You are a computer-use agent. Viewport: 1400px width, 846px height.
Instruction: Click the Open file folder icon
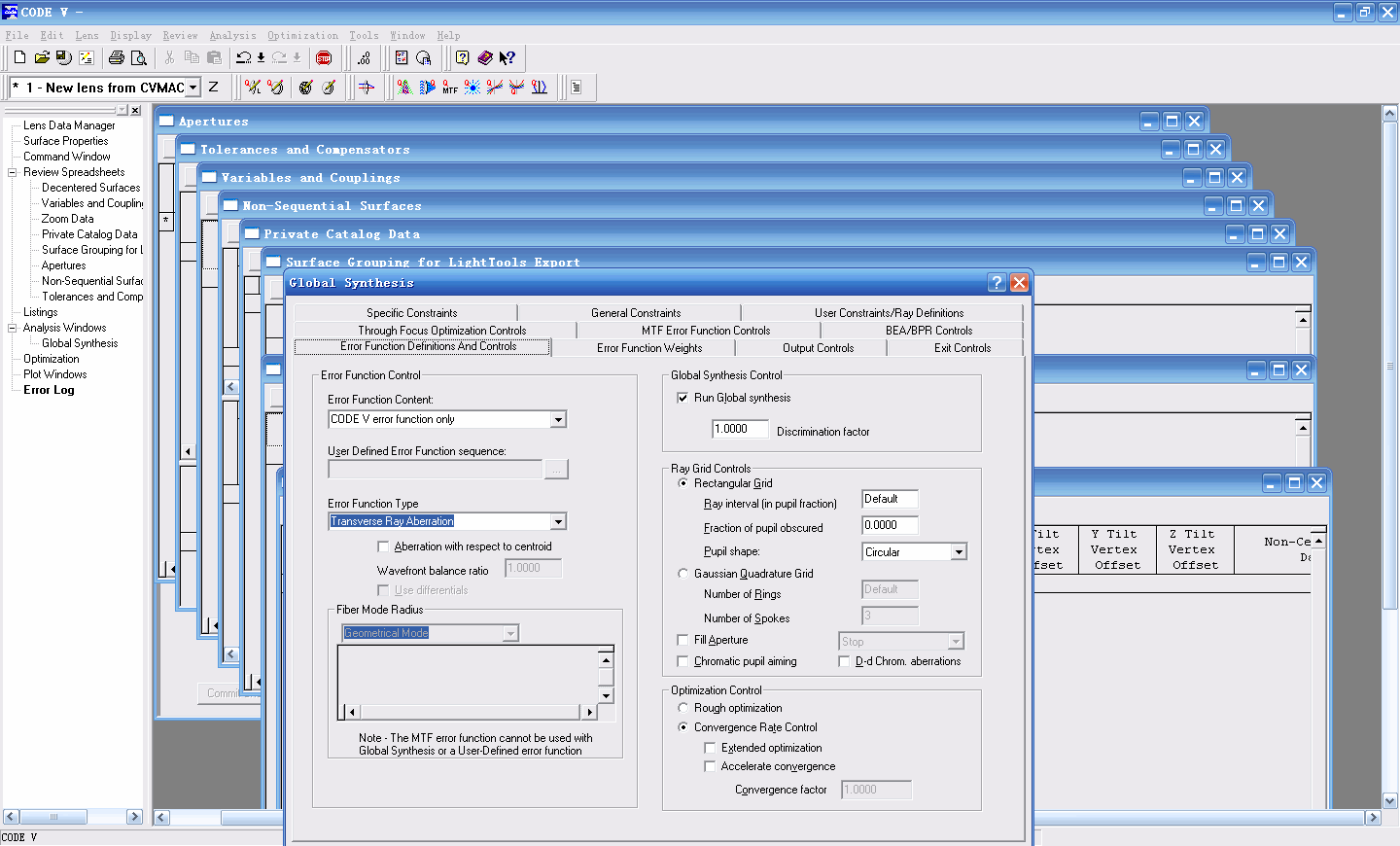point(42,57)
